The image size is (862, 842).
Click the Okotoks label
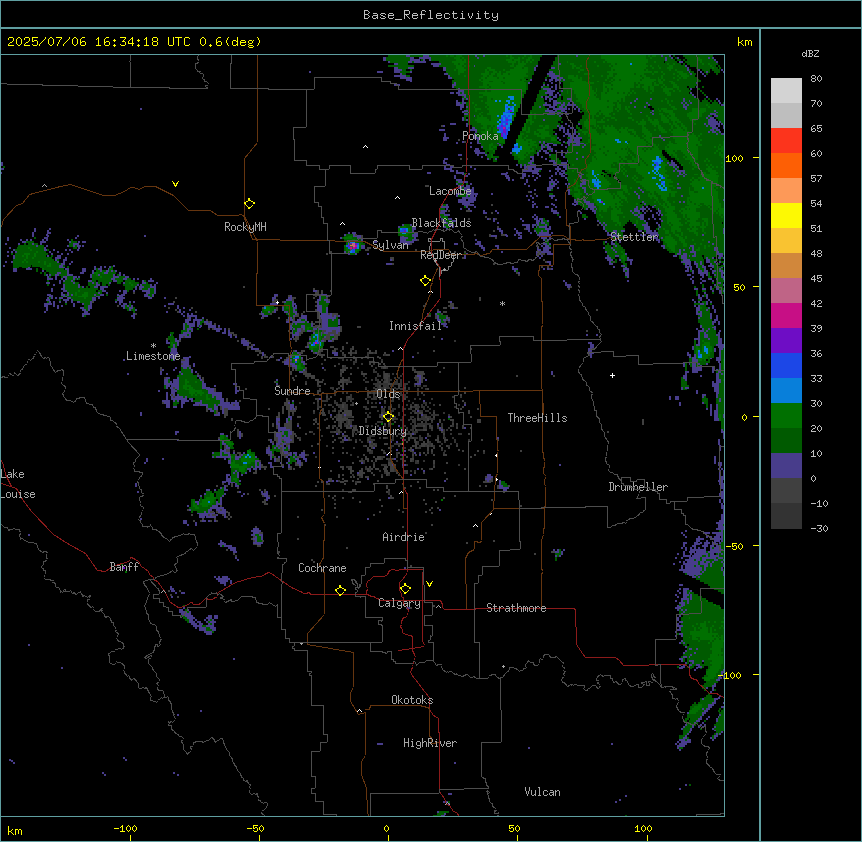(x=412, y=700)
